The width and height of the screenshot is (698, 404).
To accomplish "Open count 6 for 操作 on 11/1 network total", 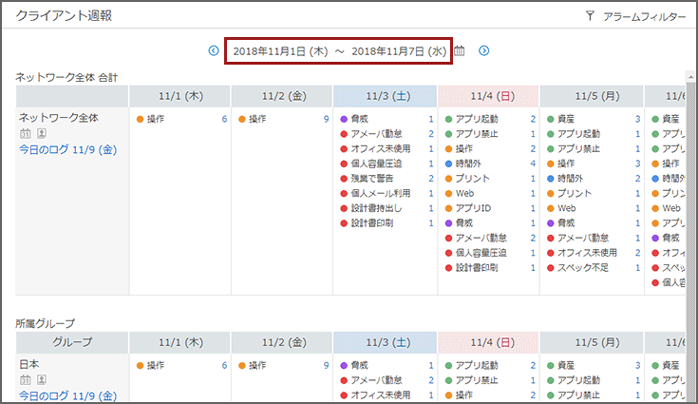I will [x=224, y=119].
